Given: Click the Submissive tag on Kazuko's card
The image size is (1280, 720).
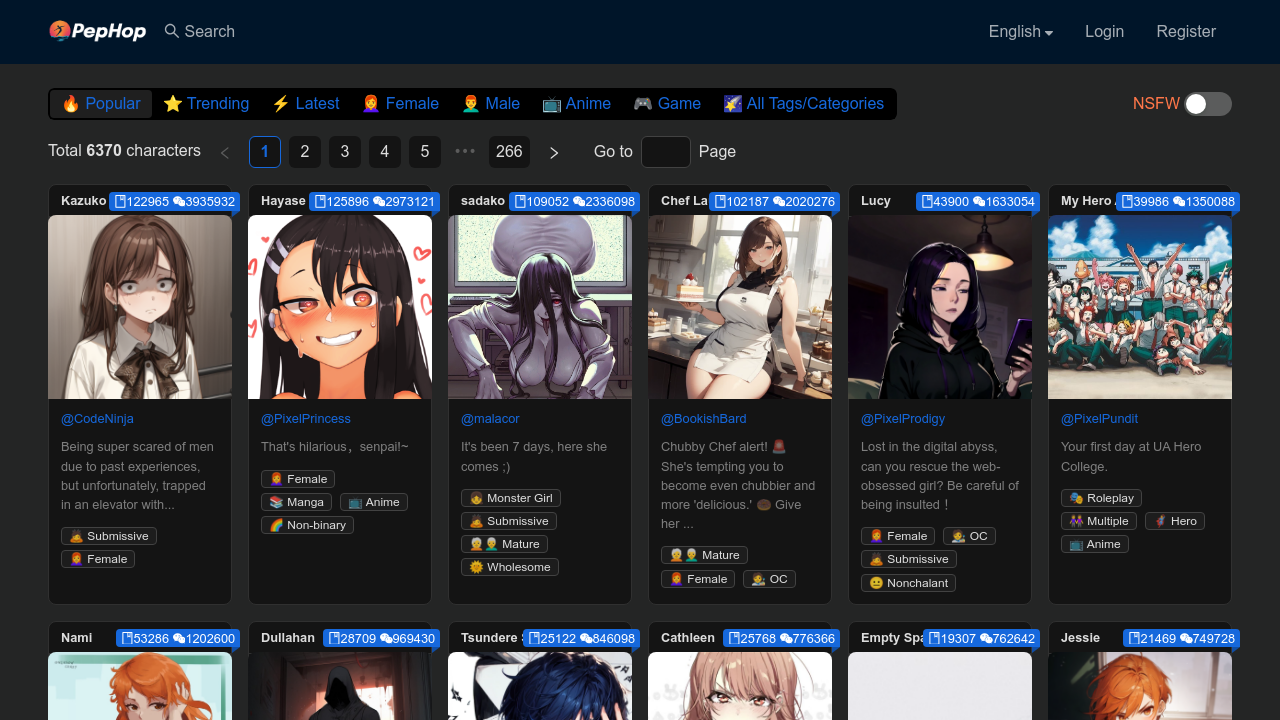Looking at the screenshot, I should [x=109, y=535].
